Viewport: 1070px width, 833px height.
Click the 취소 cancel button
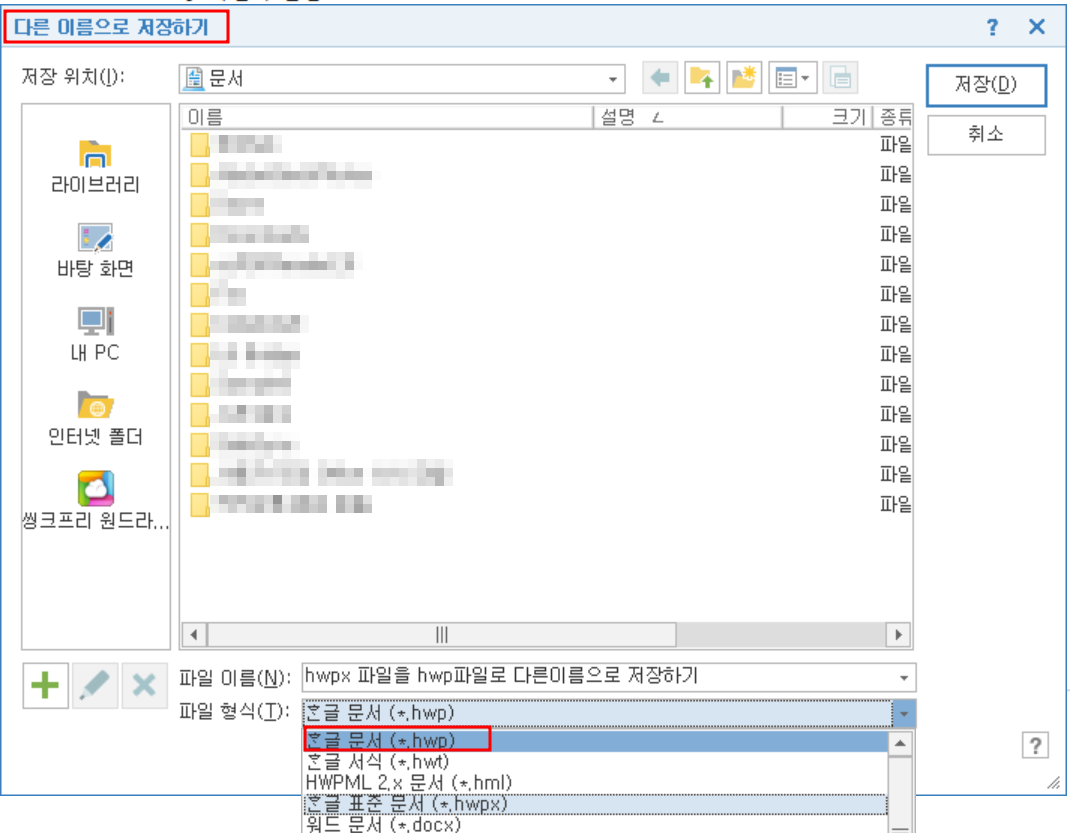tap(987, 135)
